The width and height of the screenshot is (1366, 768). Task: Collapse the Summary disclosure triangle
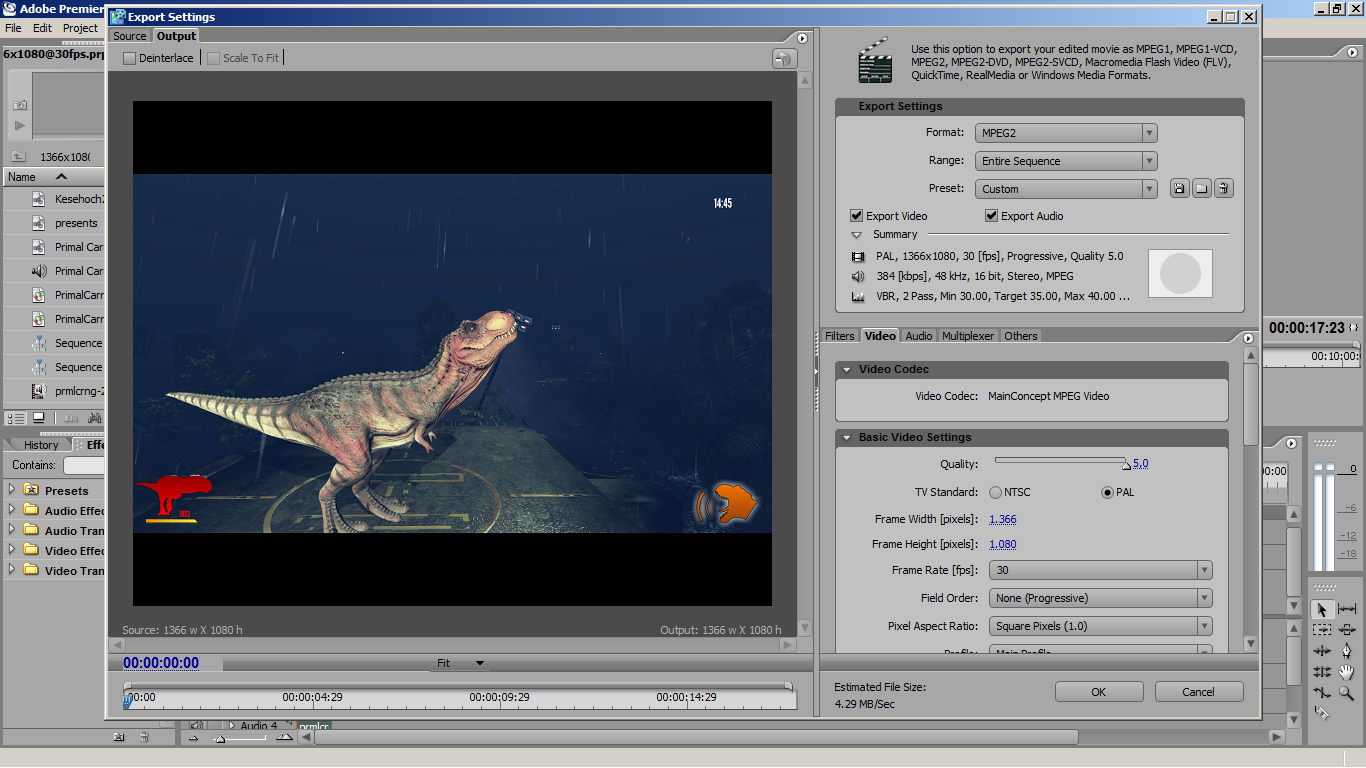[856, 235]
